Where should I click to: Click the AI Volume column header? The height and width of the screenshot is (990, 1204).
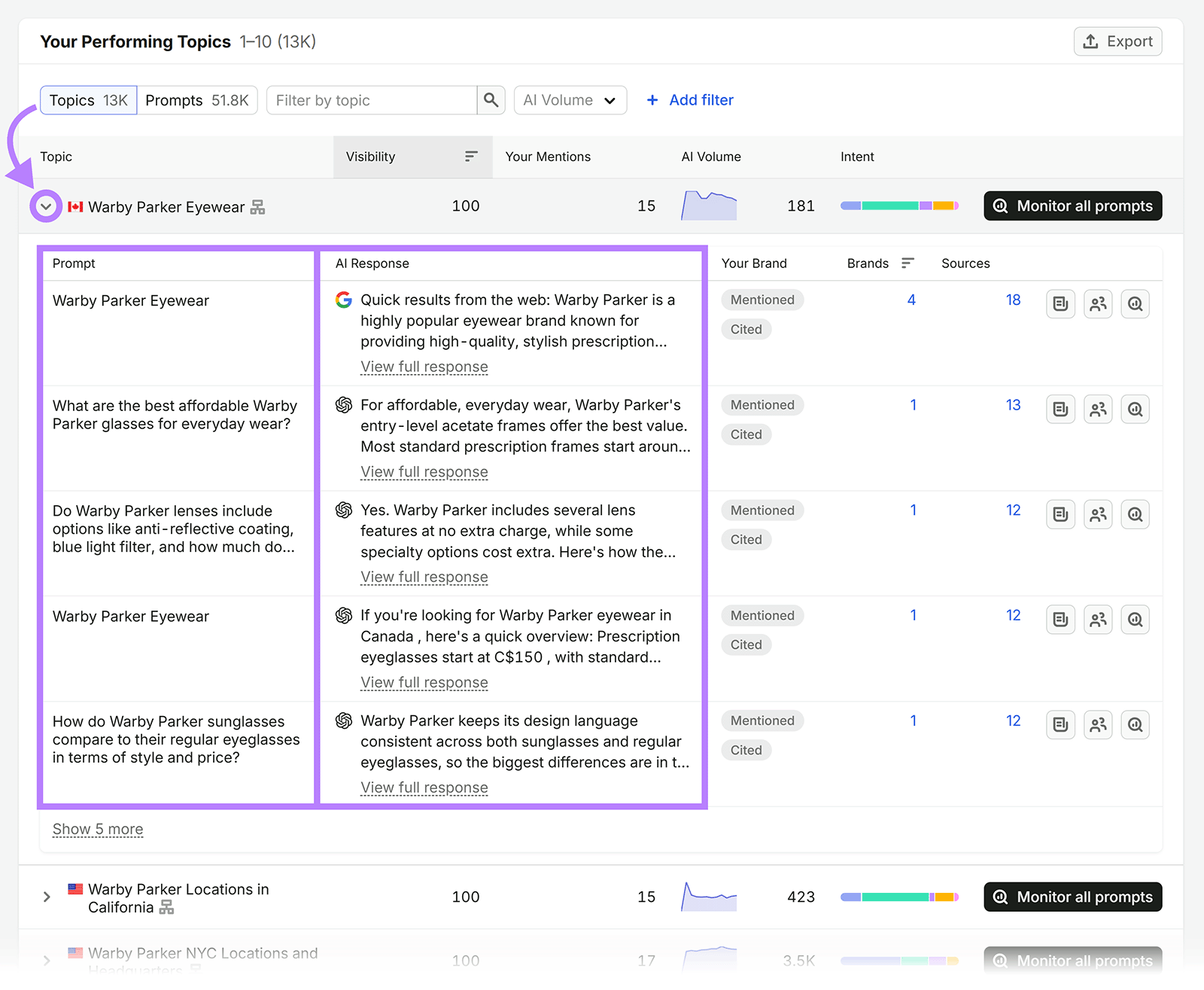pyautogui.click(x=711, y=157)
